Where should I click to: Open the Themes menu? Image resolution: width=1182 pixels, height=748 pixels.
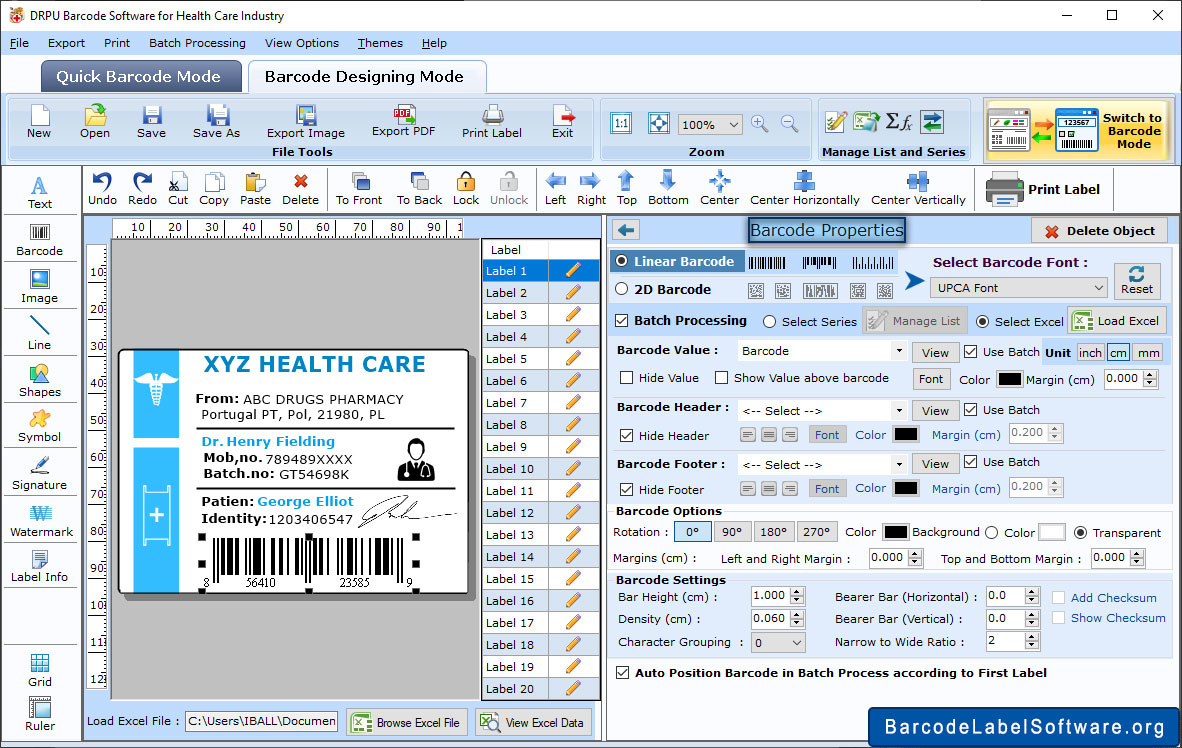[380, 43]
